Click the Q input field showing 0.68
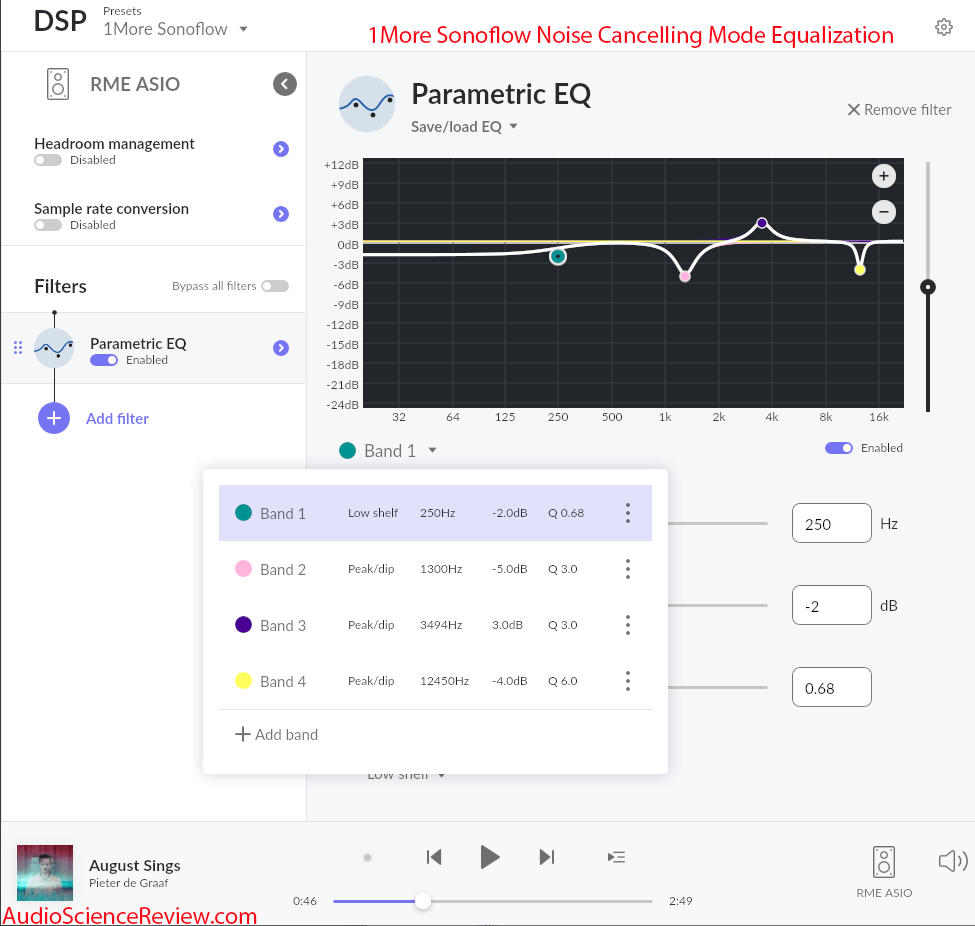The height and width of the screenshot is (926, 975). (x=831, y=687)
